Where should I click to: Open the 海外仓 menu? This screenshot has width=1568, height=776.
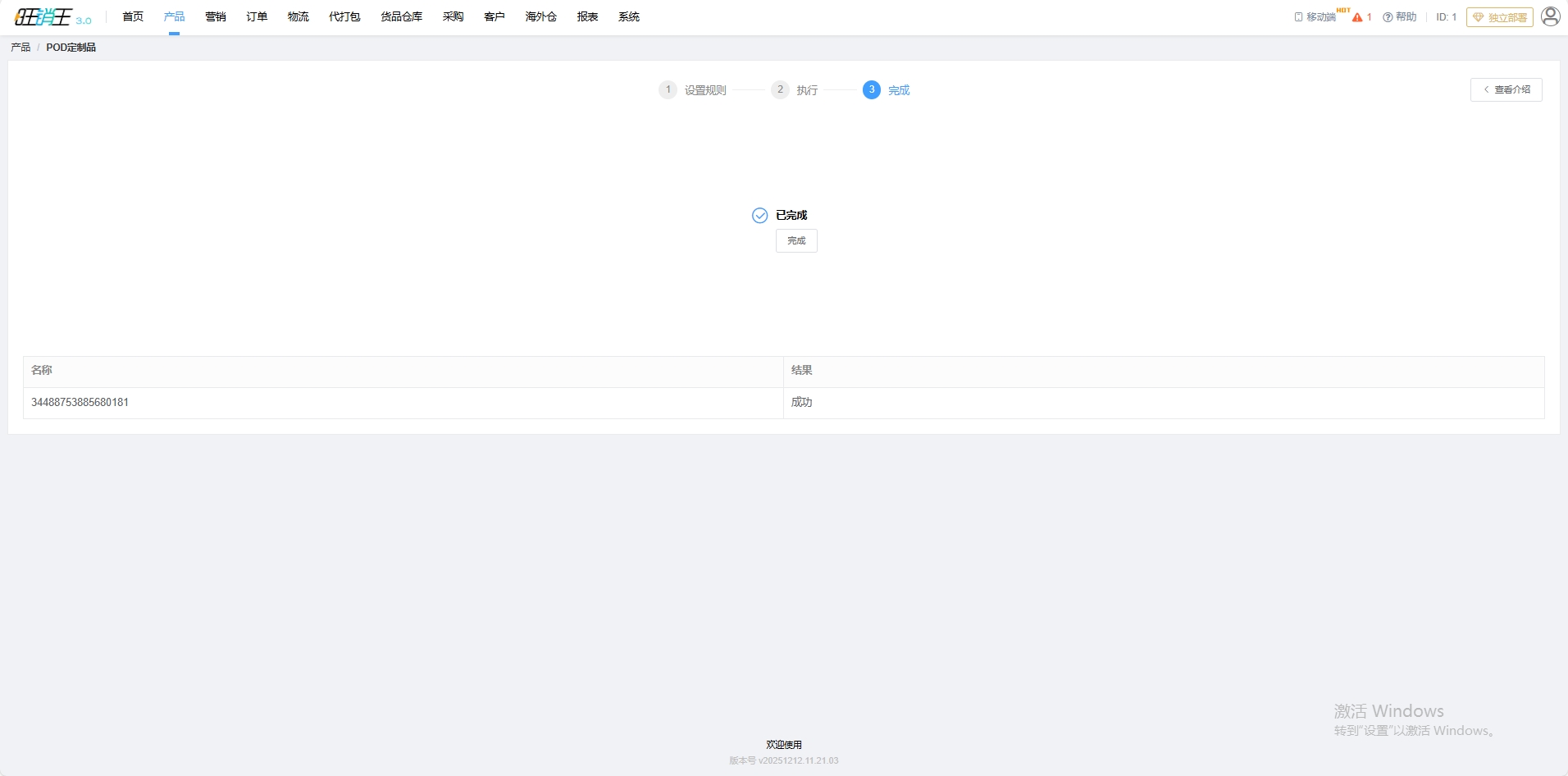click(x=540, y=17)
